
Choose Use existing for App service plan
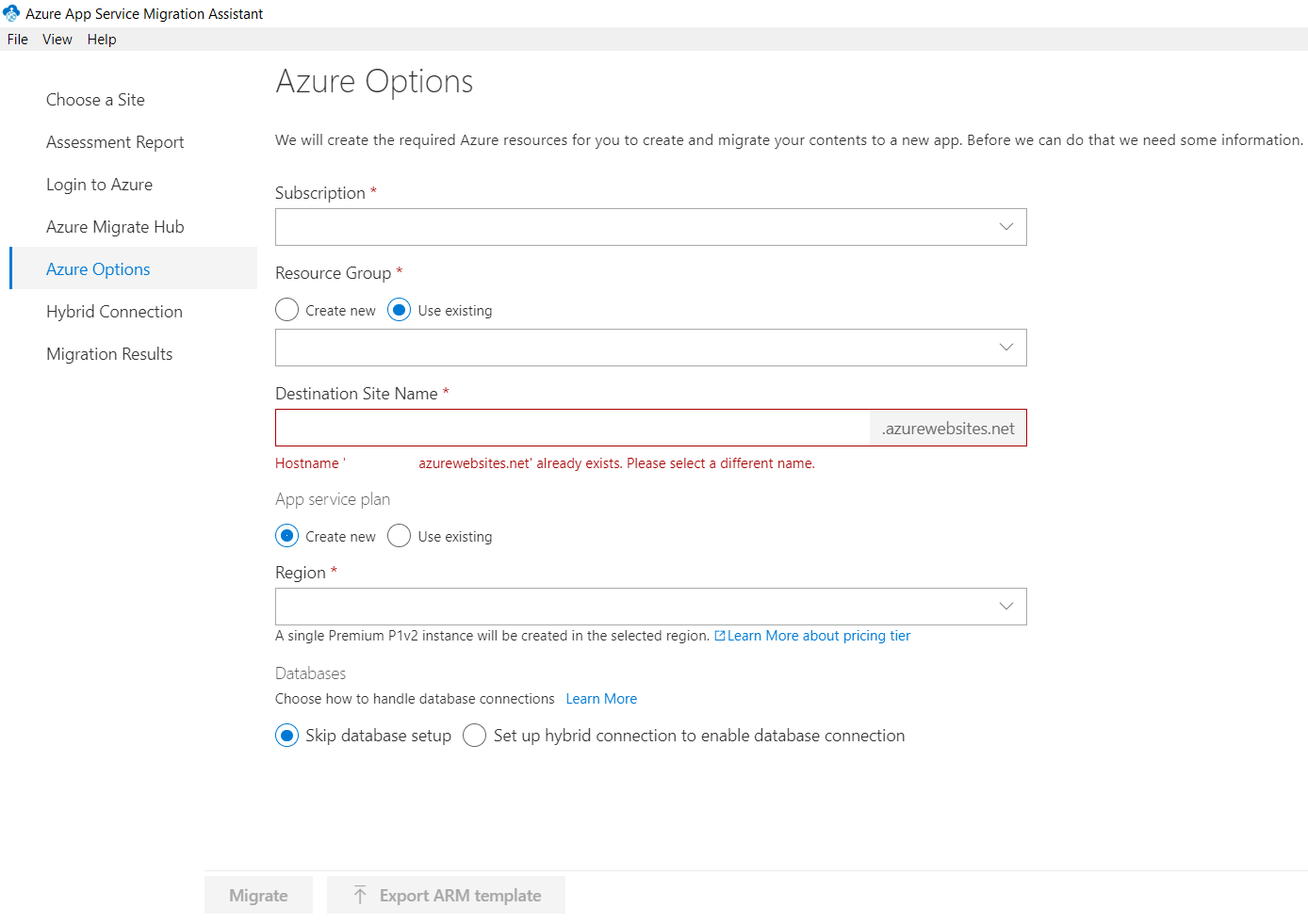tap(400, 536)
